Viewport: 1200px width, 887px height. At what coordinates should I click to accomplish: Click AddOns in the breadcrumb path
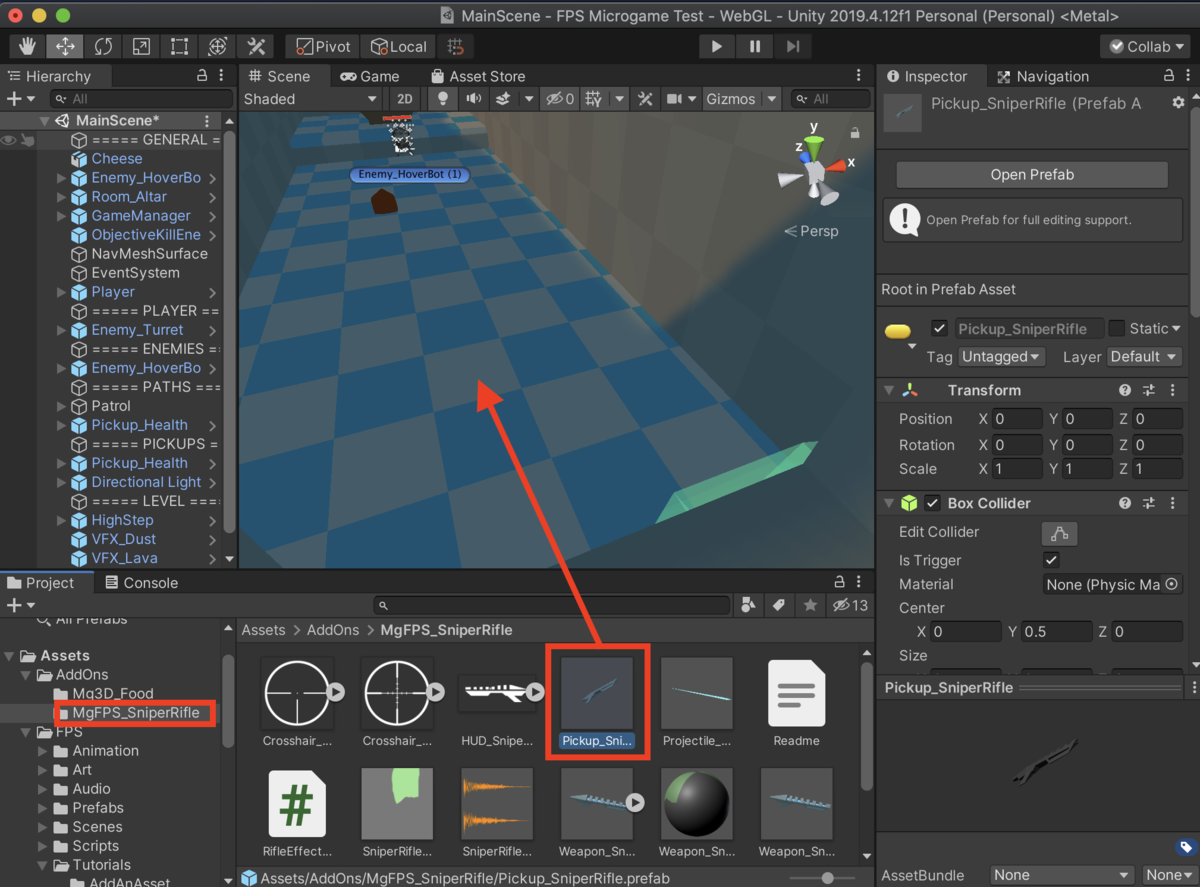pos(334,630)
